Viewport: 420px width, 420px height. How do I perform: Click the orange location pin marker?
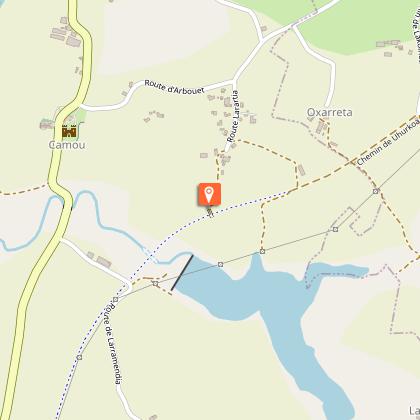pyautogui.click(x=209, y=194)
